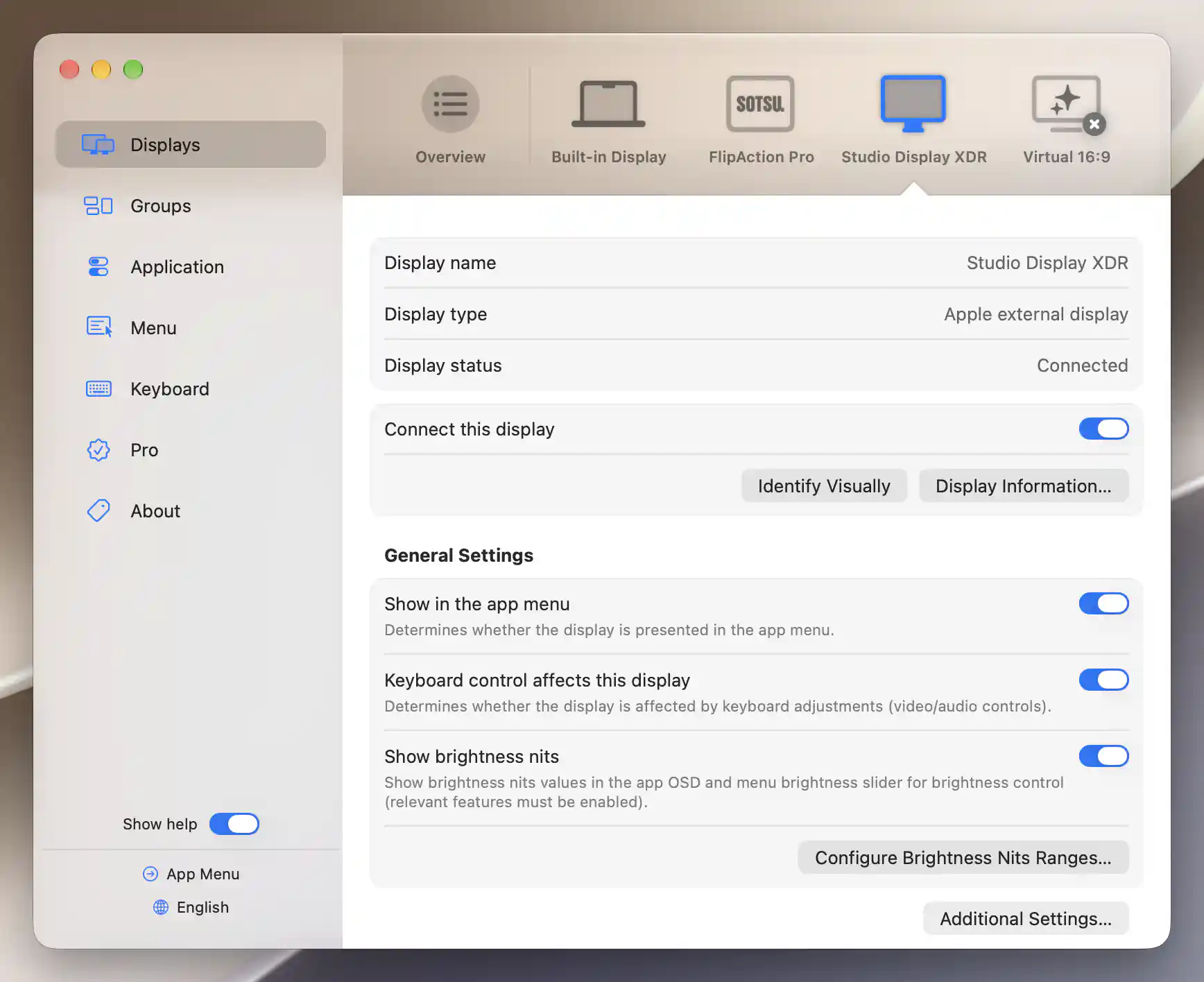Click the Keyboard sidebar icon
1204x982 pixels.
(98, 388)
